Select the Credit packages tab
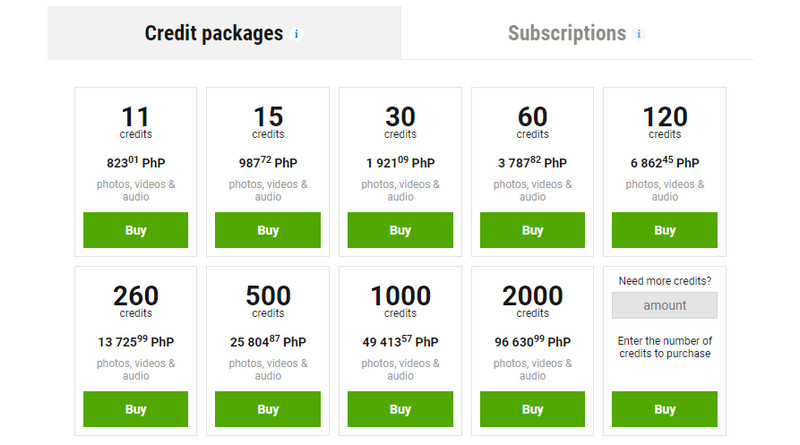 pos(214,33)
